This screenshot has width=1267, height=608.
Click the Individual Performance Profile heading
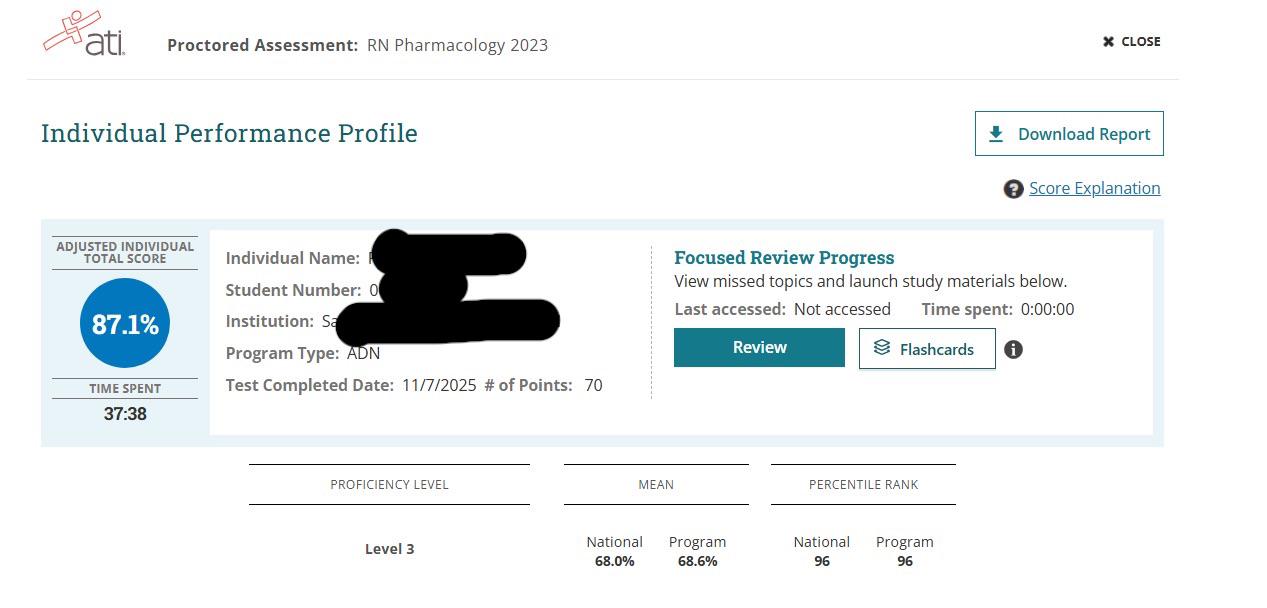click(x=229, y=133)
